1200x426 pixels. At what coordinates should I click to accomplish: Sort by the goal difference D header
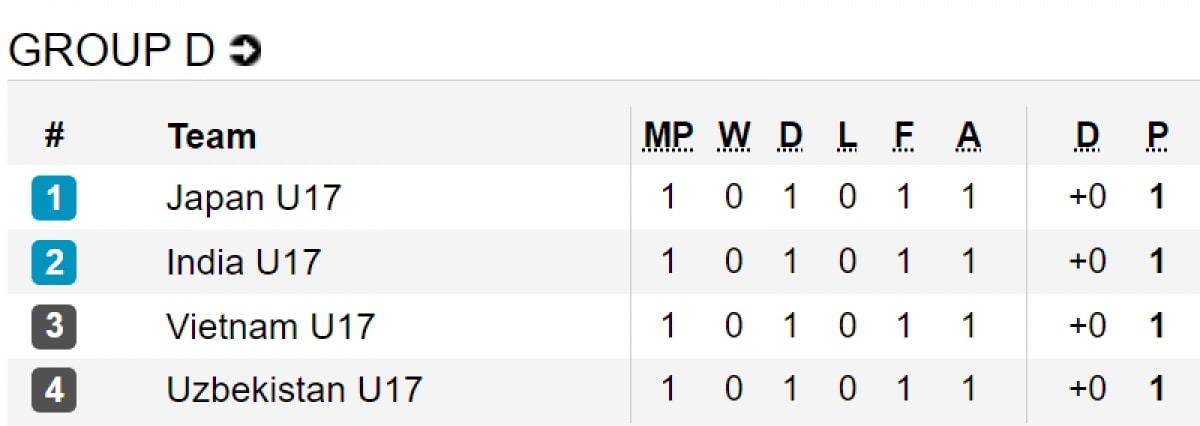(x=1087, y=136)
